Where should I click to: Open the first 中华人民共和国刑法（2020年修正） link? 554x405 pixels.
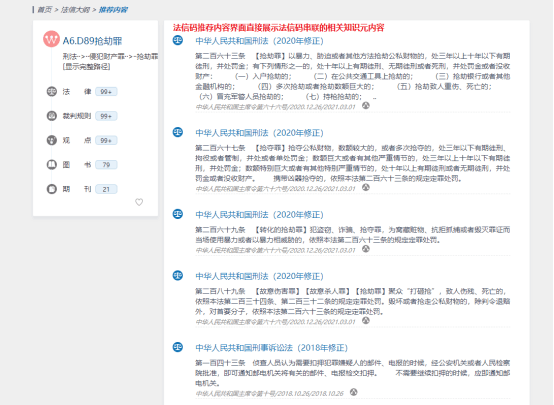point(259,41)
